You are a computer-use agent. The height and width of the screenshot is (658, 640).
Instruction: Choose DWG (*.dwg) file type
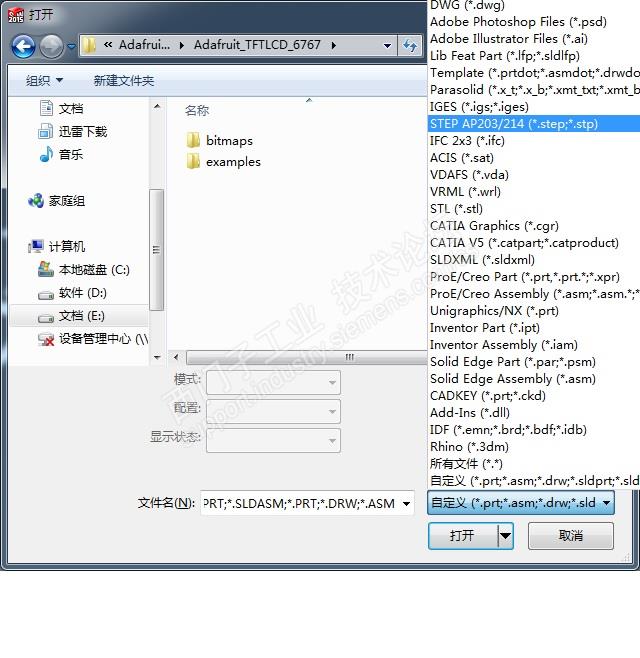point(533,5)
